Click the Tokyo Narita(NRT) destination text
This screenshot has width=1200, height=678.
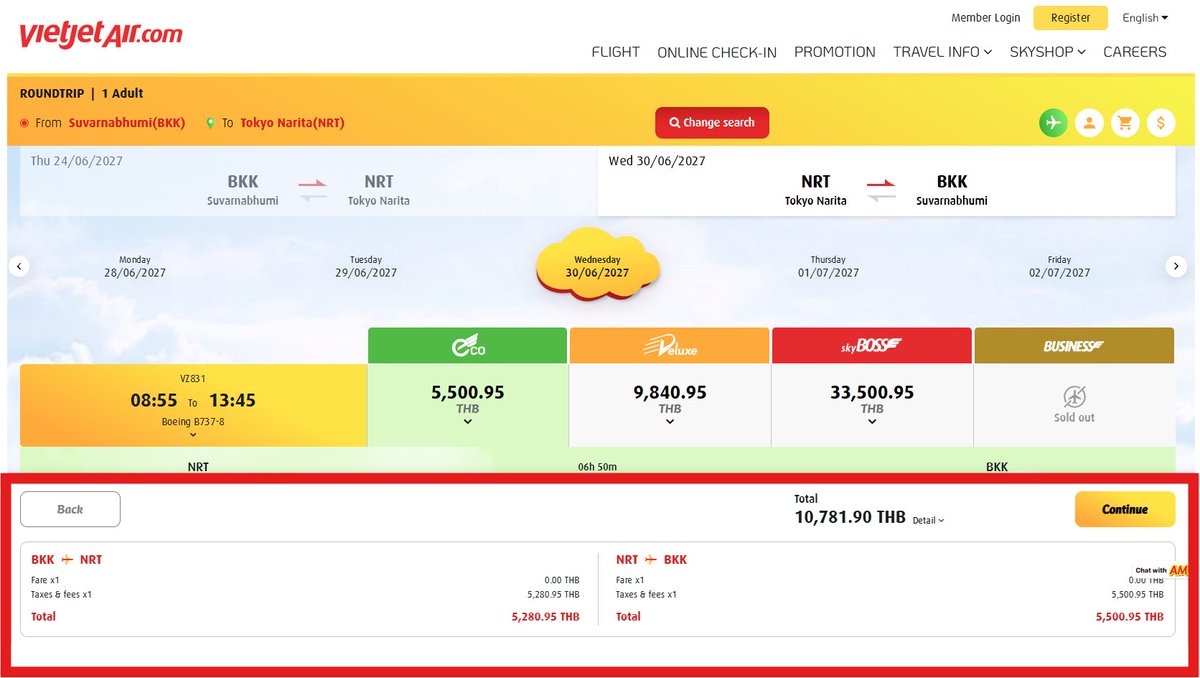click(292, 123)
